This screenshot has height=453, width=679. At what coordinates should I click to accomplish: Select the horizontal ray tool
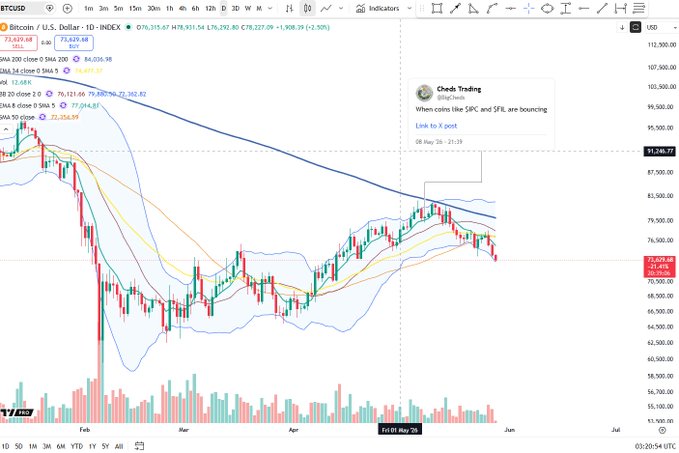(x=584, y=8)
